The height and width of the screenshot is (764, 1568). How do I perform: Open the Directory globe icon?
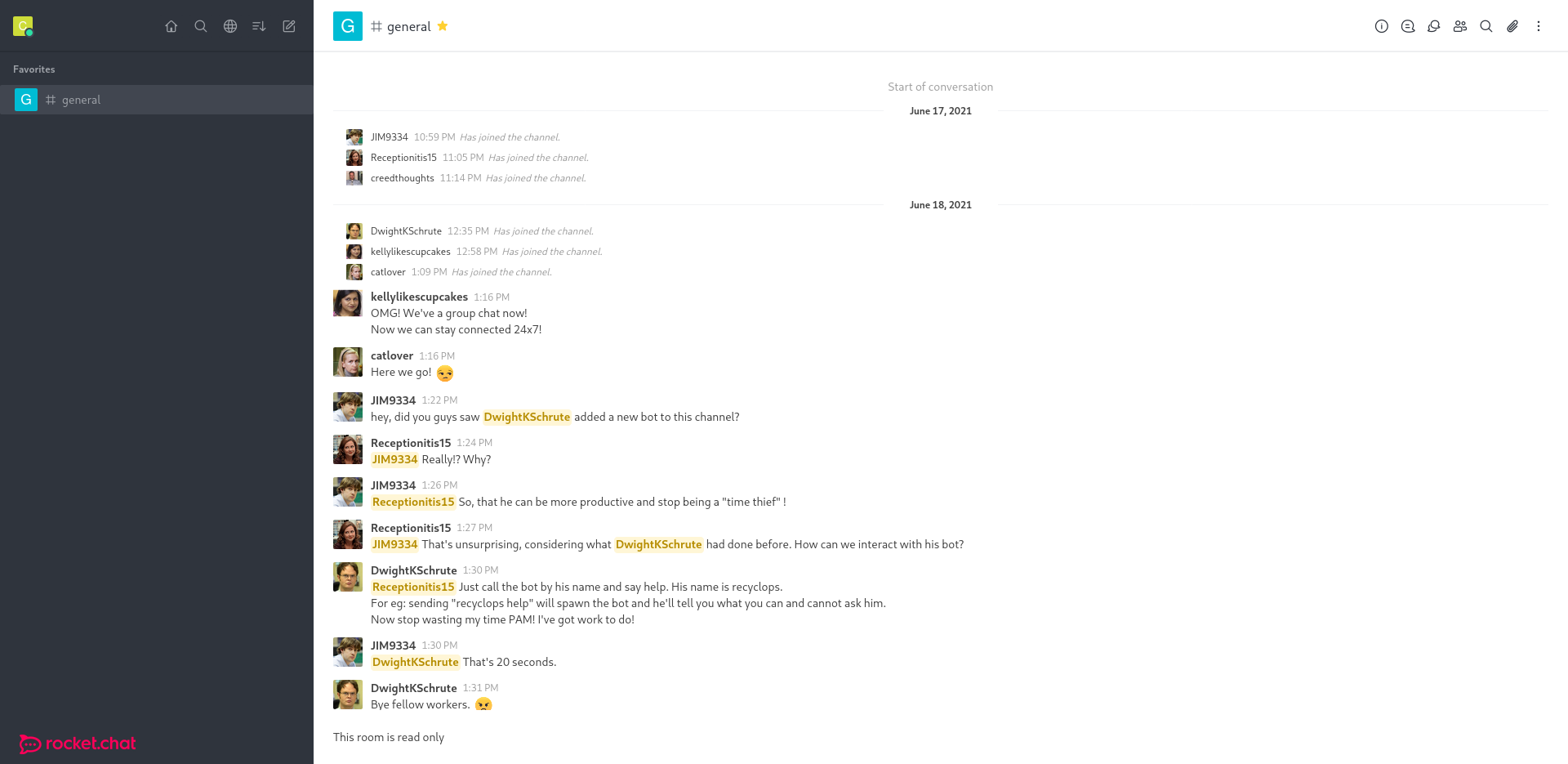pyautogui.click(x=230, y=26)
